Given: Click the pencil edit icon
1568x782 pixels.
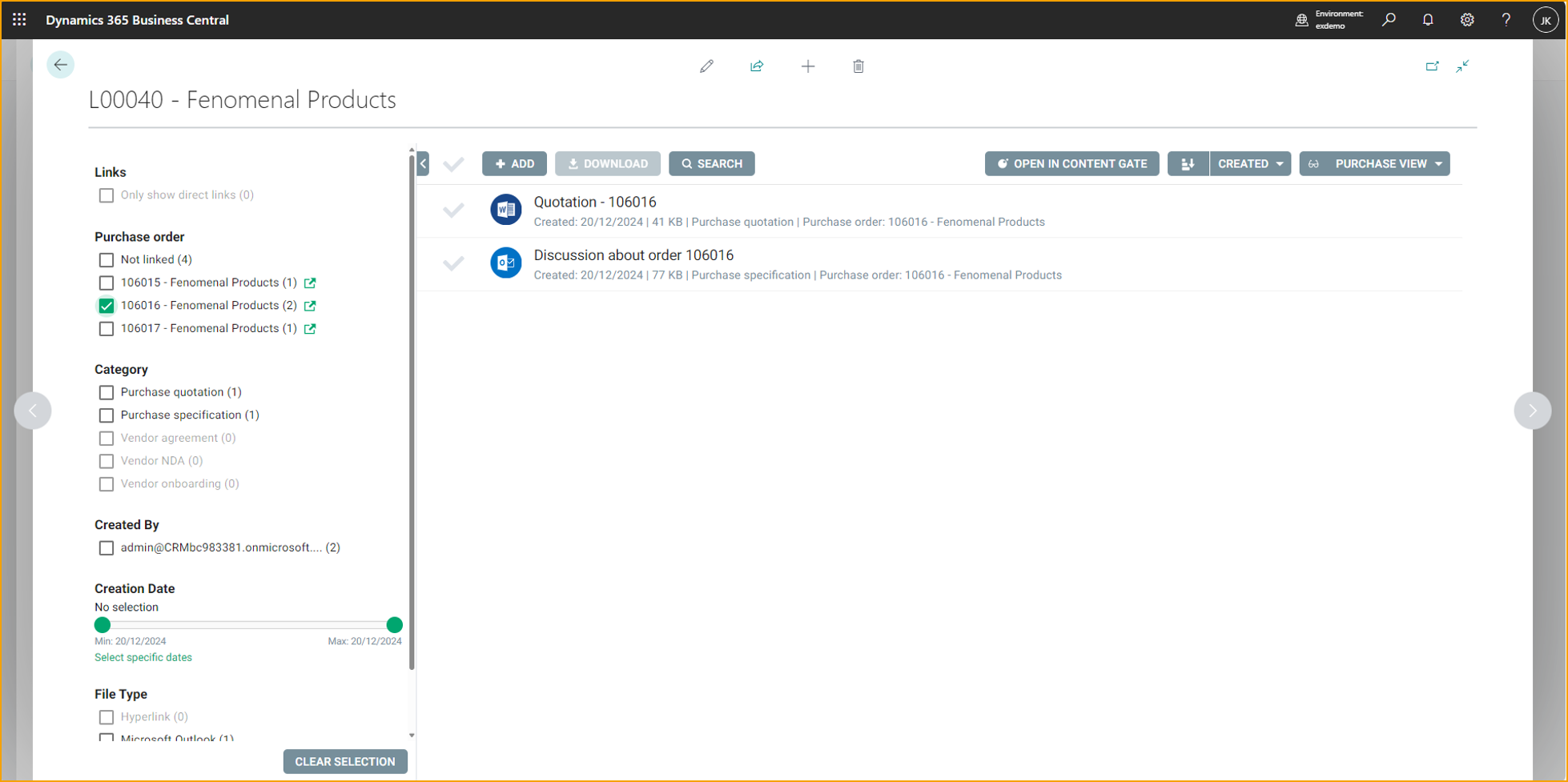Looking at the screenshot, I should point(706,66).
